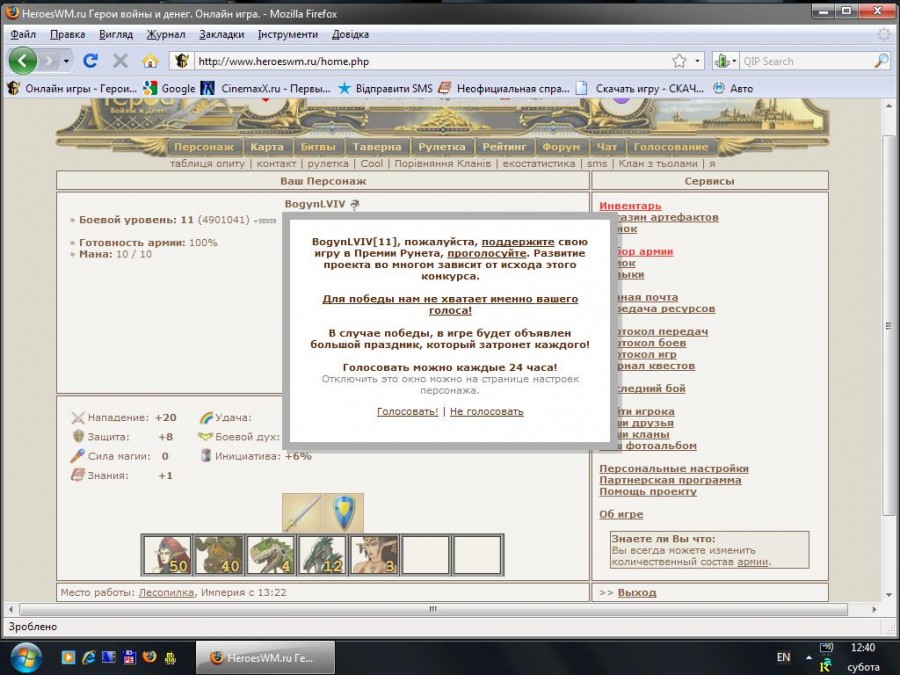Focus the QIP Search input field
Viewport: 900px width, 675px height.
(x=806, y=61)
